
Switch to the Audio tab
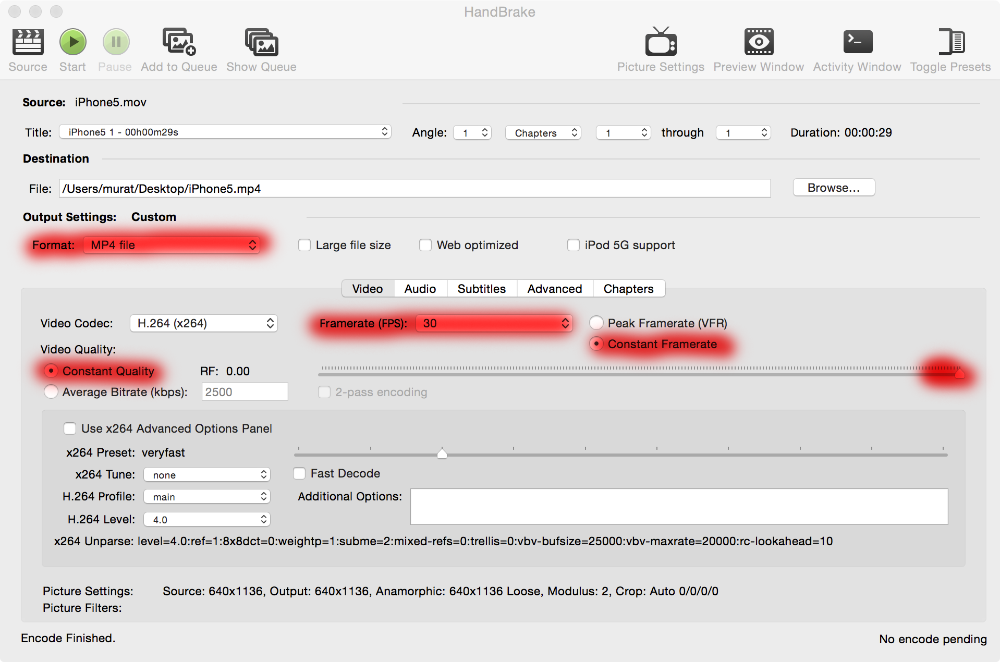click(x=420, y=289)
